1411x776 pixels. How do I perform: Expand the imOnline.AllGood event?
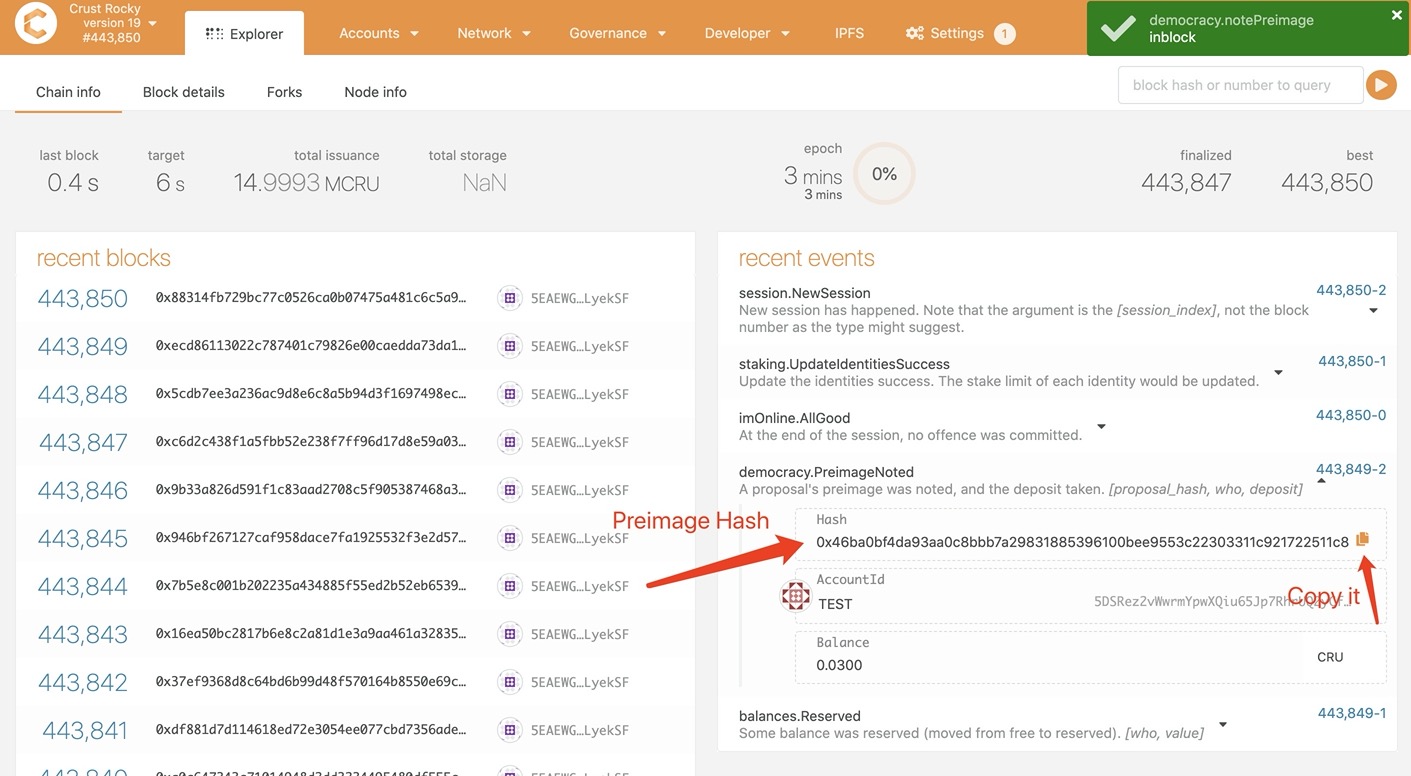click(1101, 426)
